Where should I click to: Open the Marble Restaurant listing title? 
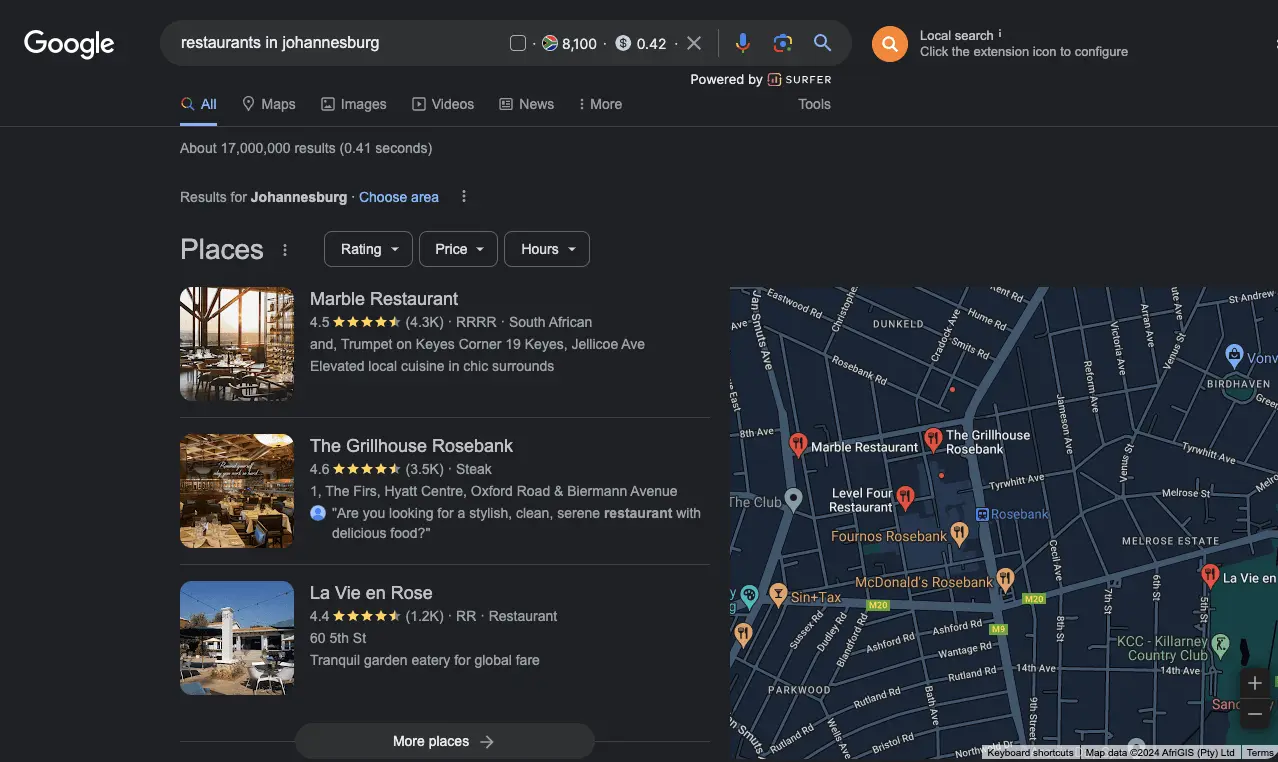coord(384,299)
